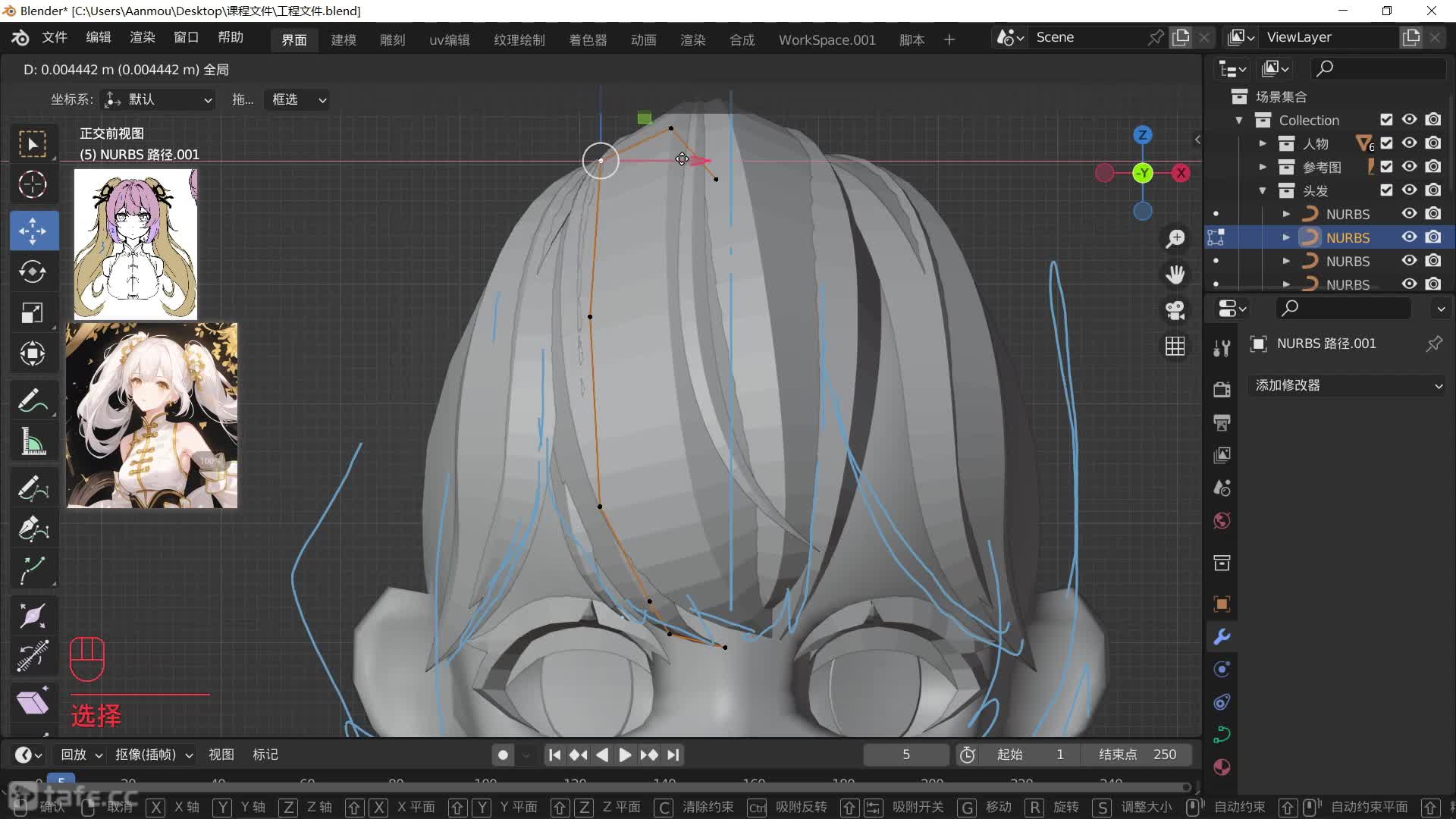Expand the 参考图 collection
This screenshot has height=819, width=1456.
(x=1263, y=167)
